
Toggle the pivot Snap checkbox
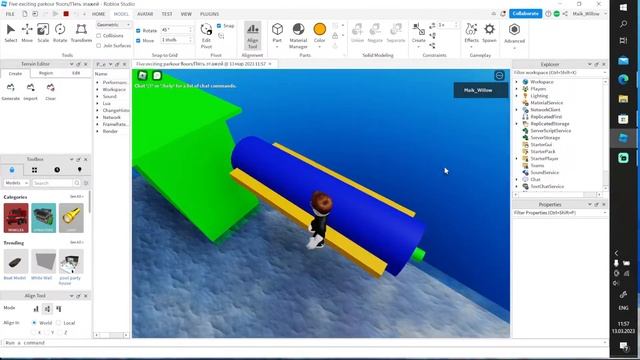pos(219,26)
